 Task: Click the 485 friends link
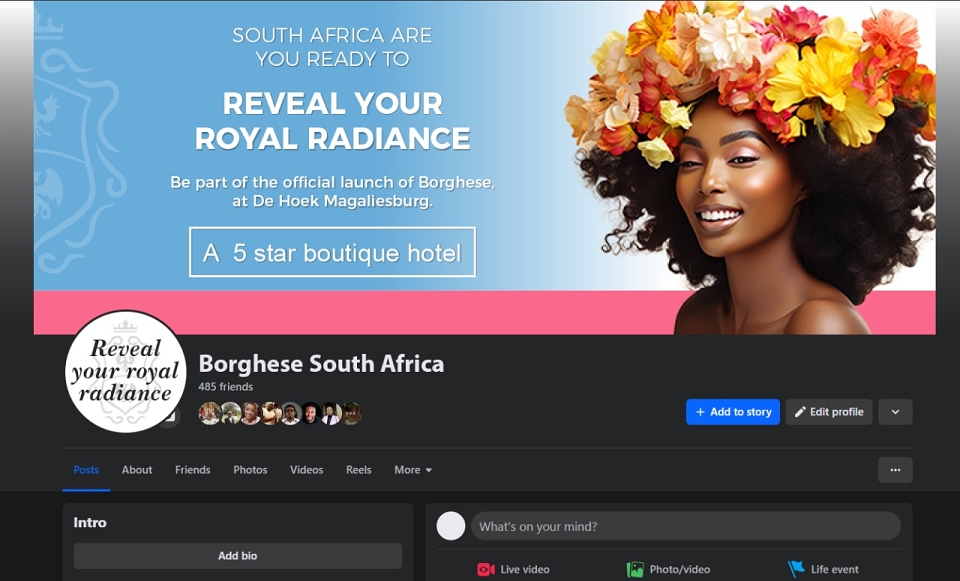(x=225, y=386)
